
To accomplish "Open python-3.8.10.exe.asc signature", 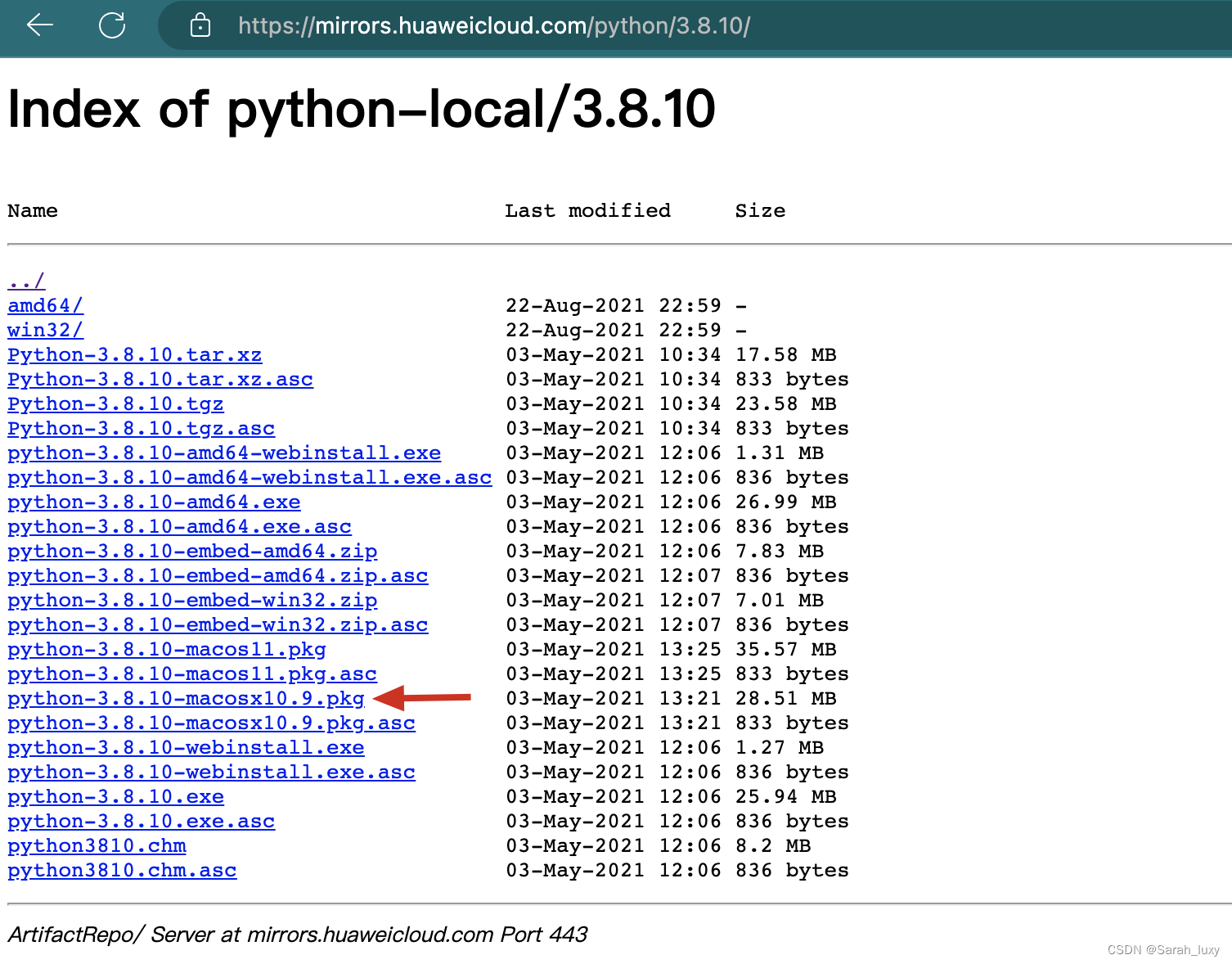I will click(142, 822).
